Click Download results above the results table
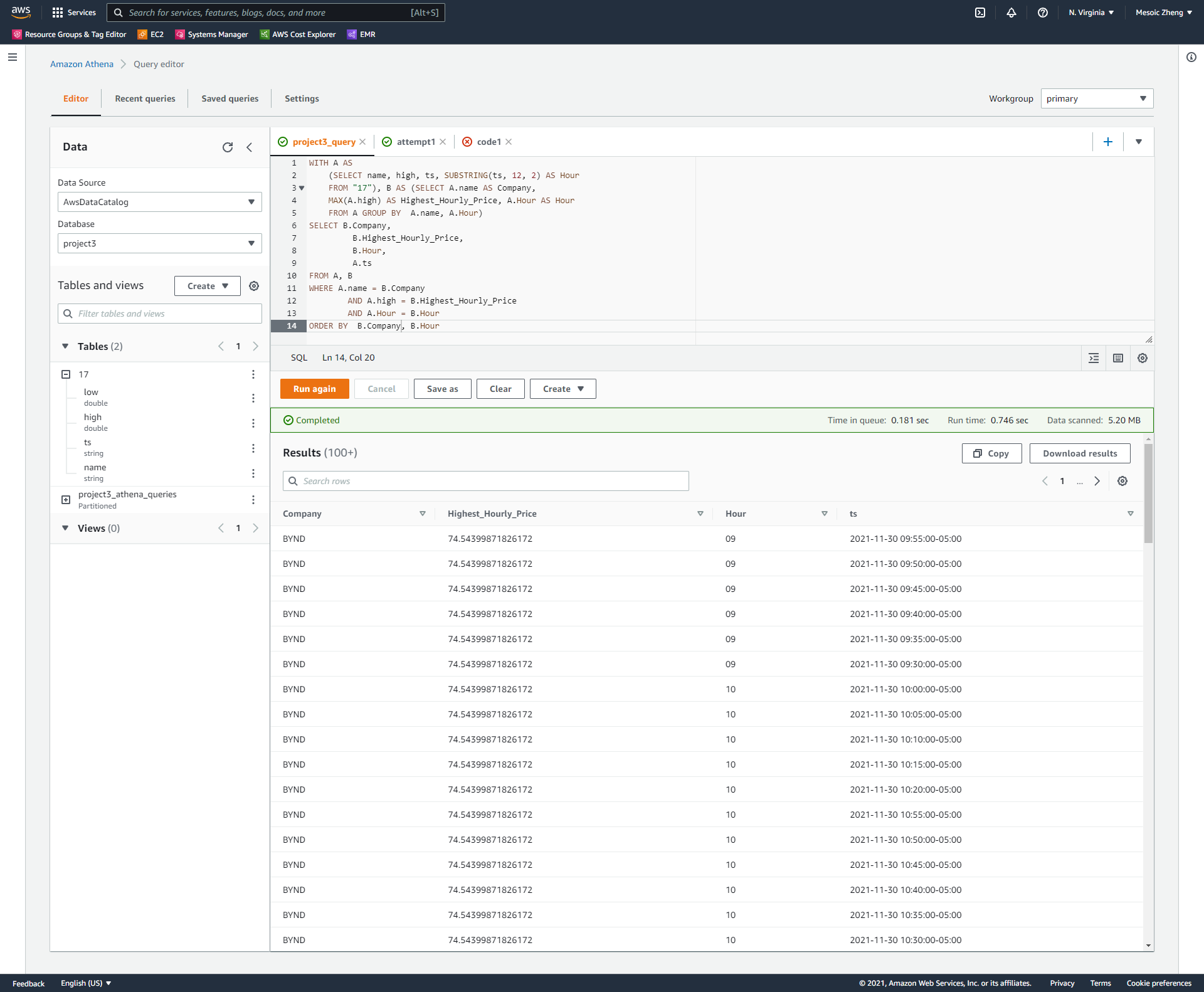Image resolution: width=1204 pixels, height=992 pixels. (x=1079, y=453)
